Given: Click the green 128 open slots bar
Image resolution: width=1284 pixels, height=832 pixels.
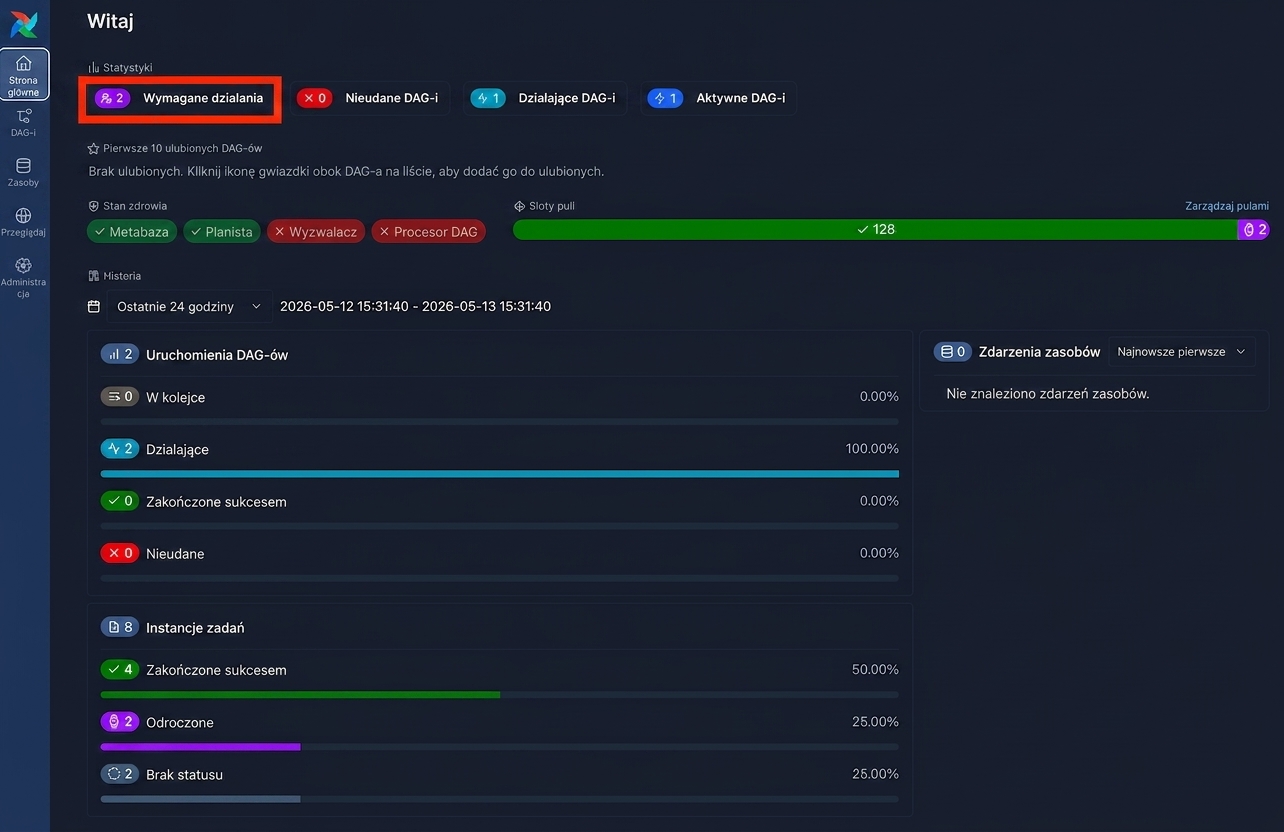Looking at the screenshot, I should [x=875, y=229].
